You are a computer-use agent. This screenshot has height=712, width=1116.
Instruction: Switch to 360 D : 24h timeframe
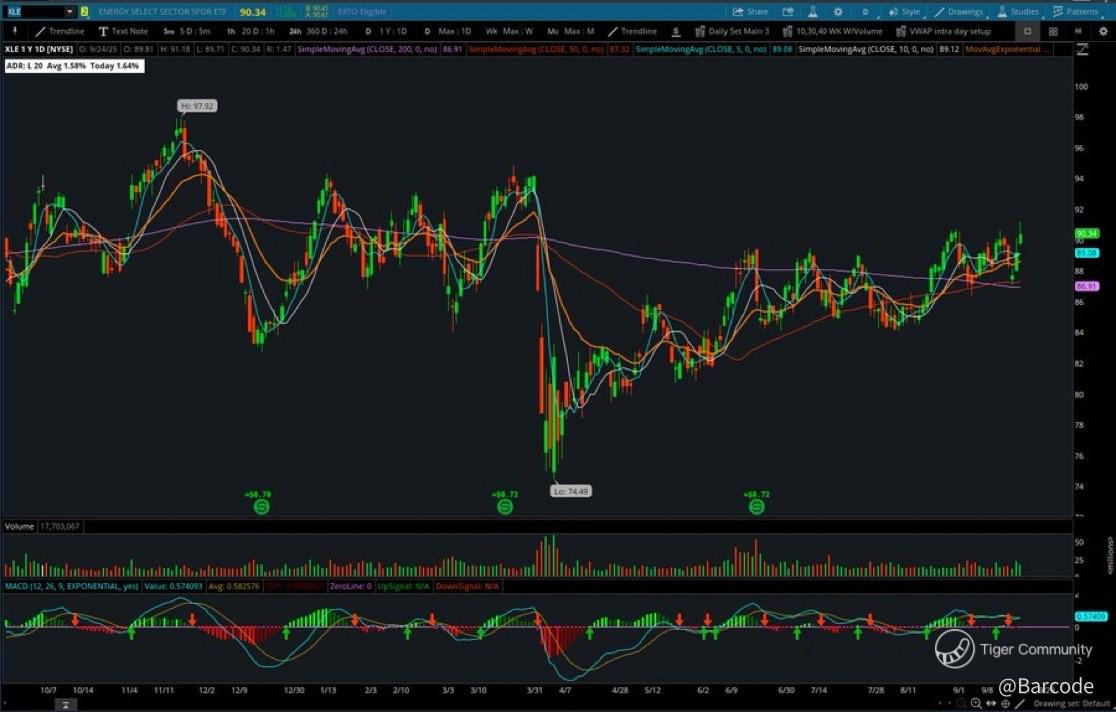319,31
